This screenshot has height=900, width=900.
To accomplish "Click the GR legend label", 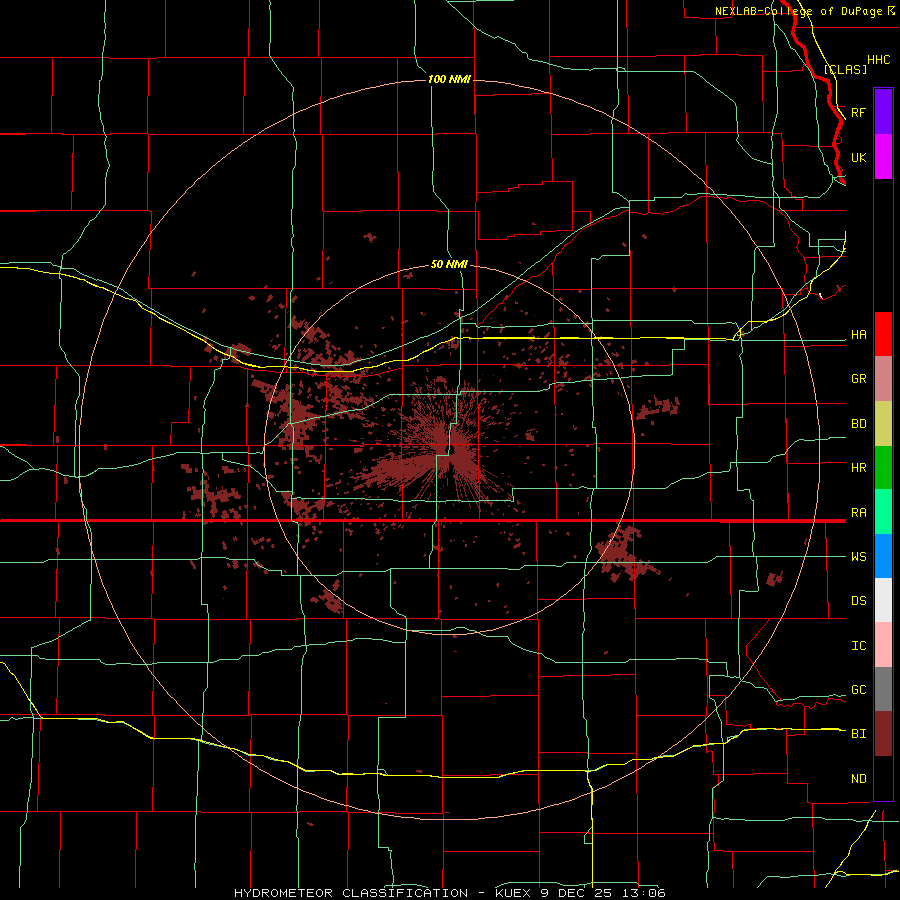I will point(858,379).
